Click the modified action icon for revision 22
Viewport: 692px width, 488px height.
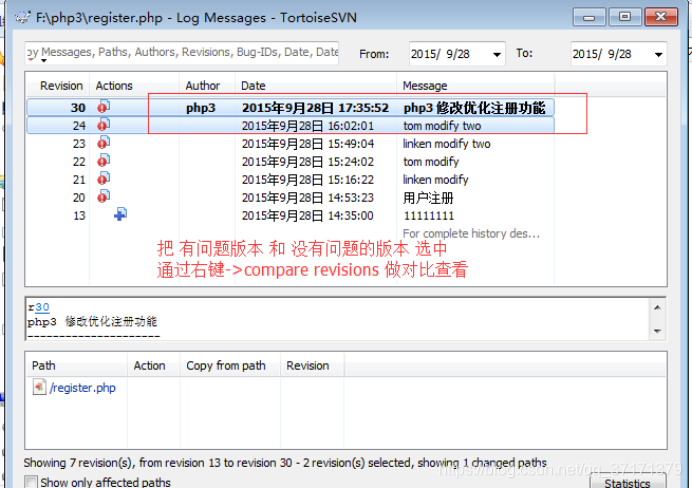click(x=104, y=161)
